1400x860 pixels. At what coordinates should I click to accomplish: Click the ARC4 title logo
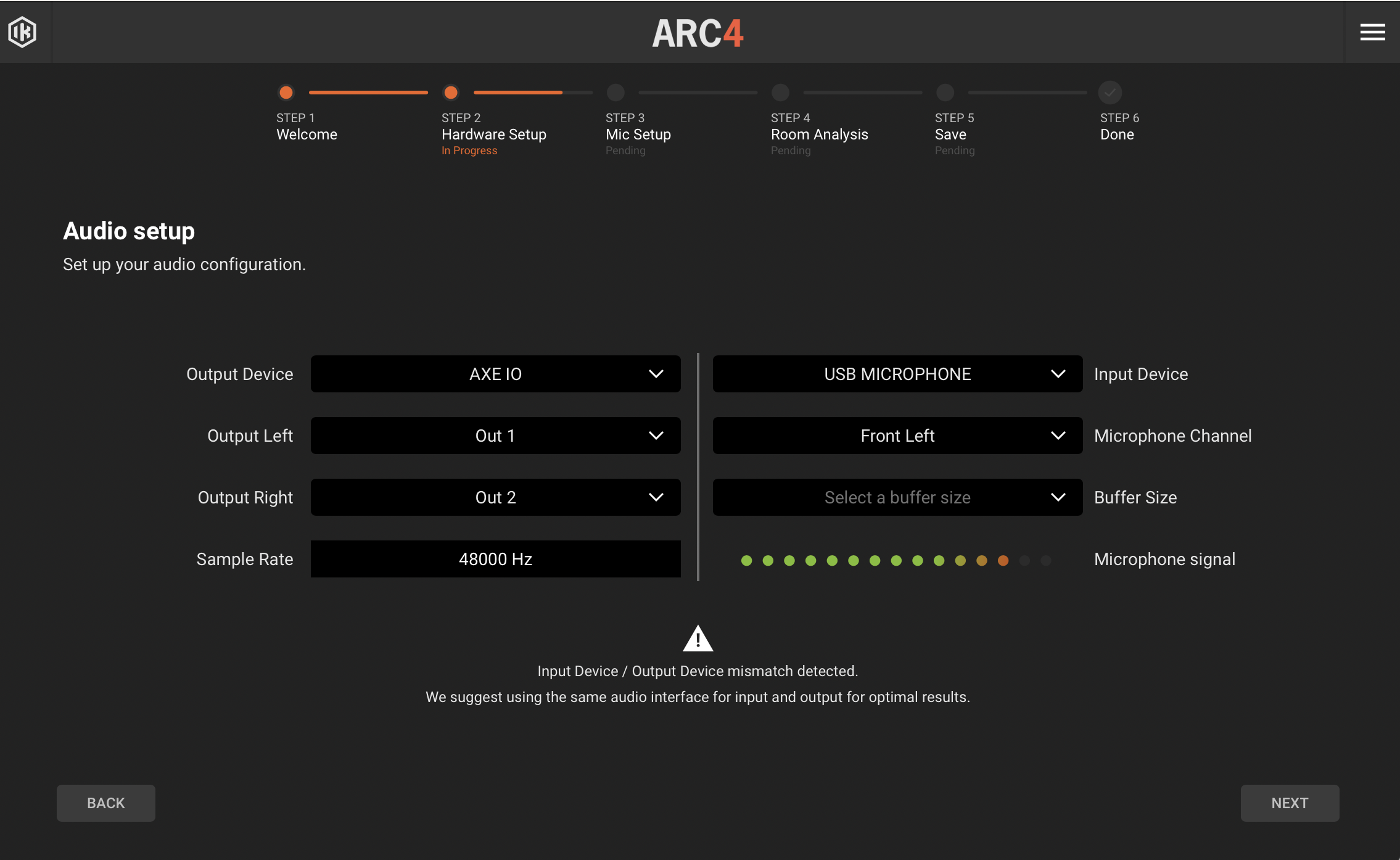click(698, 33)
